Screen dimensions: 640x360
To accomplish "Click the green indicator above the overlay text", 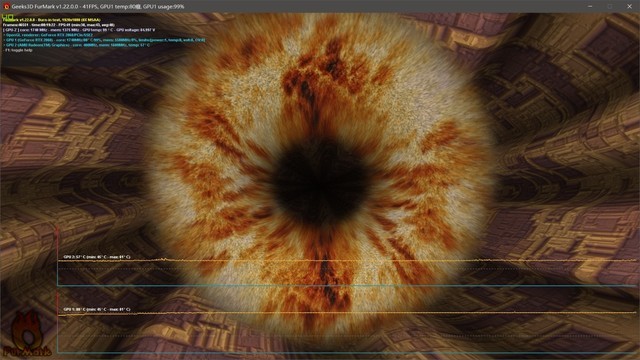I will 8,16.
